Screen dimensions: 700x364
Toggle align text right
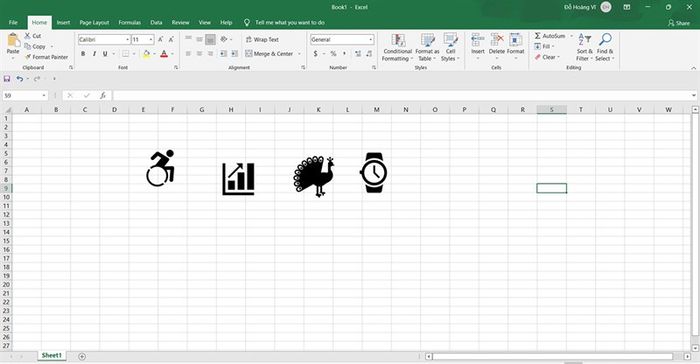tap(210, 54)
